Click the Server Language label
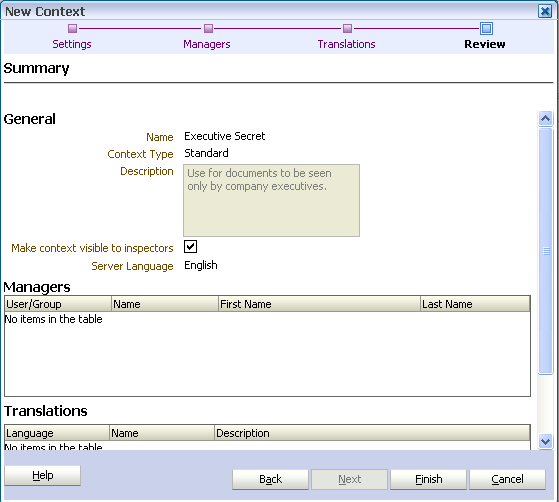The width and height of the screenshot is (559, 502). point(132,266)
